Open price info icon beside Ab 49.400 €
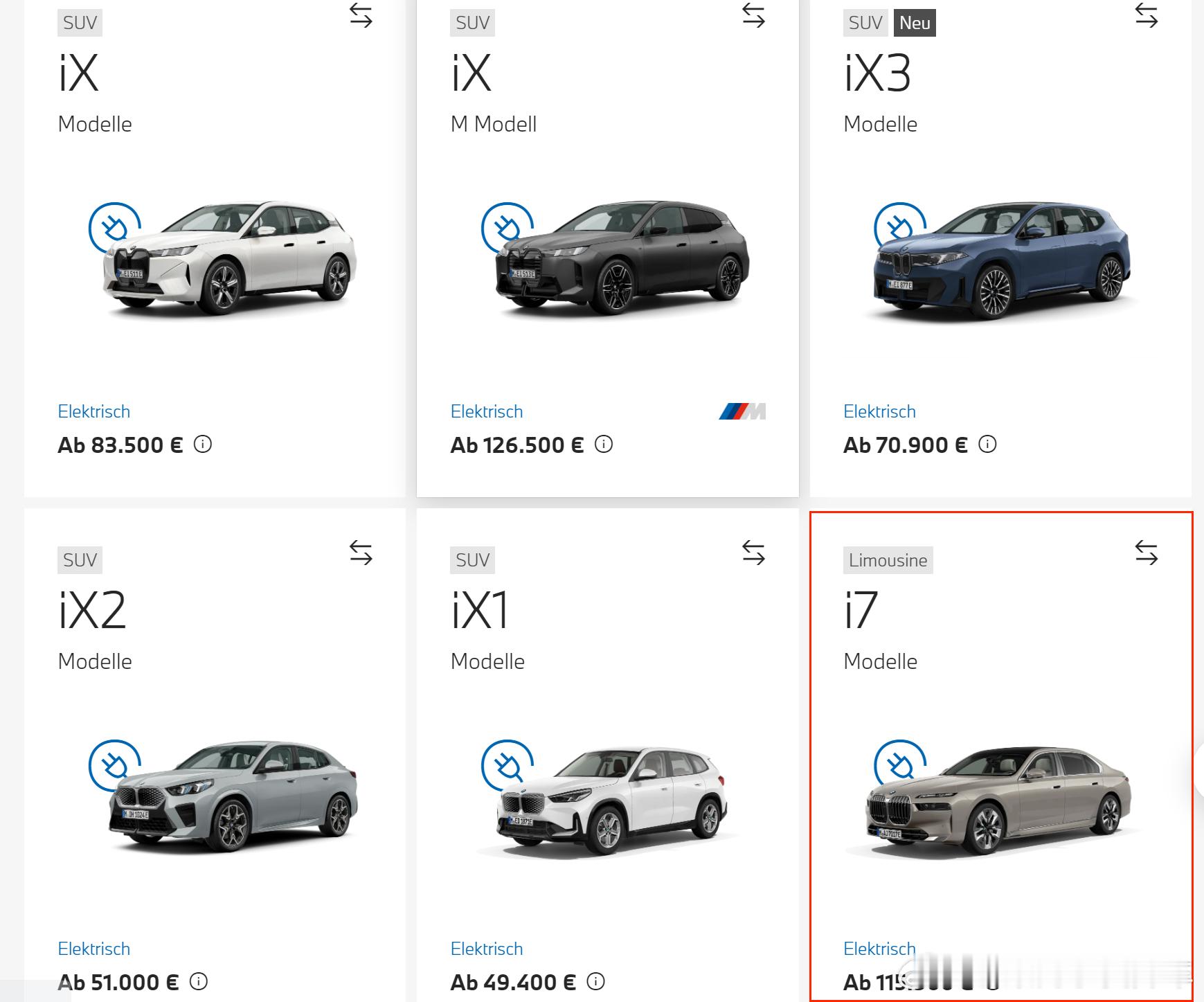The height and width of the screenshot is (1002, 1204). (595, 981)
